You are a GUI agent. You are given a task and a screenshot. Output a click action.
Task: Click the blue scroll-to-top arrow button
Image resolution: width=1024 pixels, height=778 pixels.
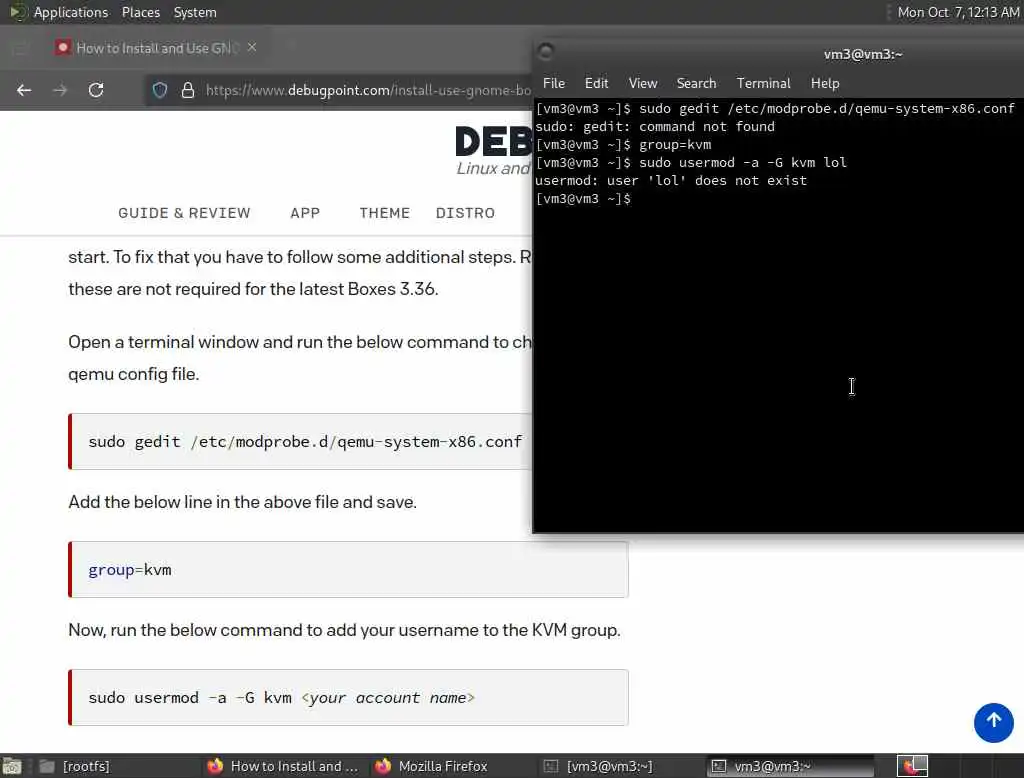point(993,722)
